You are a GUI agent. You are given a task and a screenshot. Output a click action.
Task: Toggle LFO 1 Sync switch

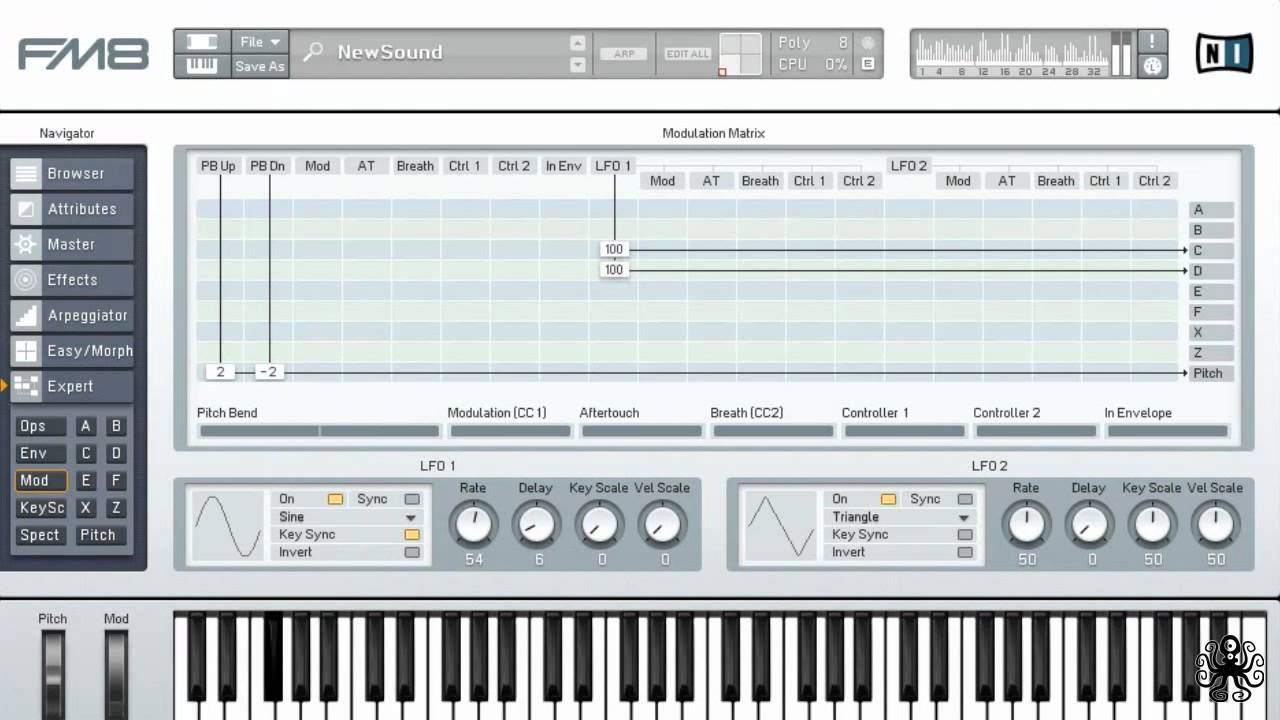click(412, 499)
